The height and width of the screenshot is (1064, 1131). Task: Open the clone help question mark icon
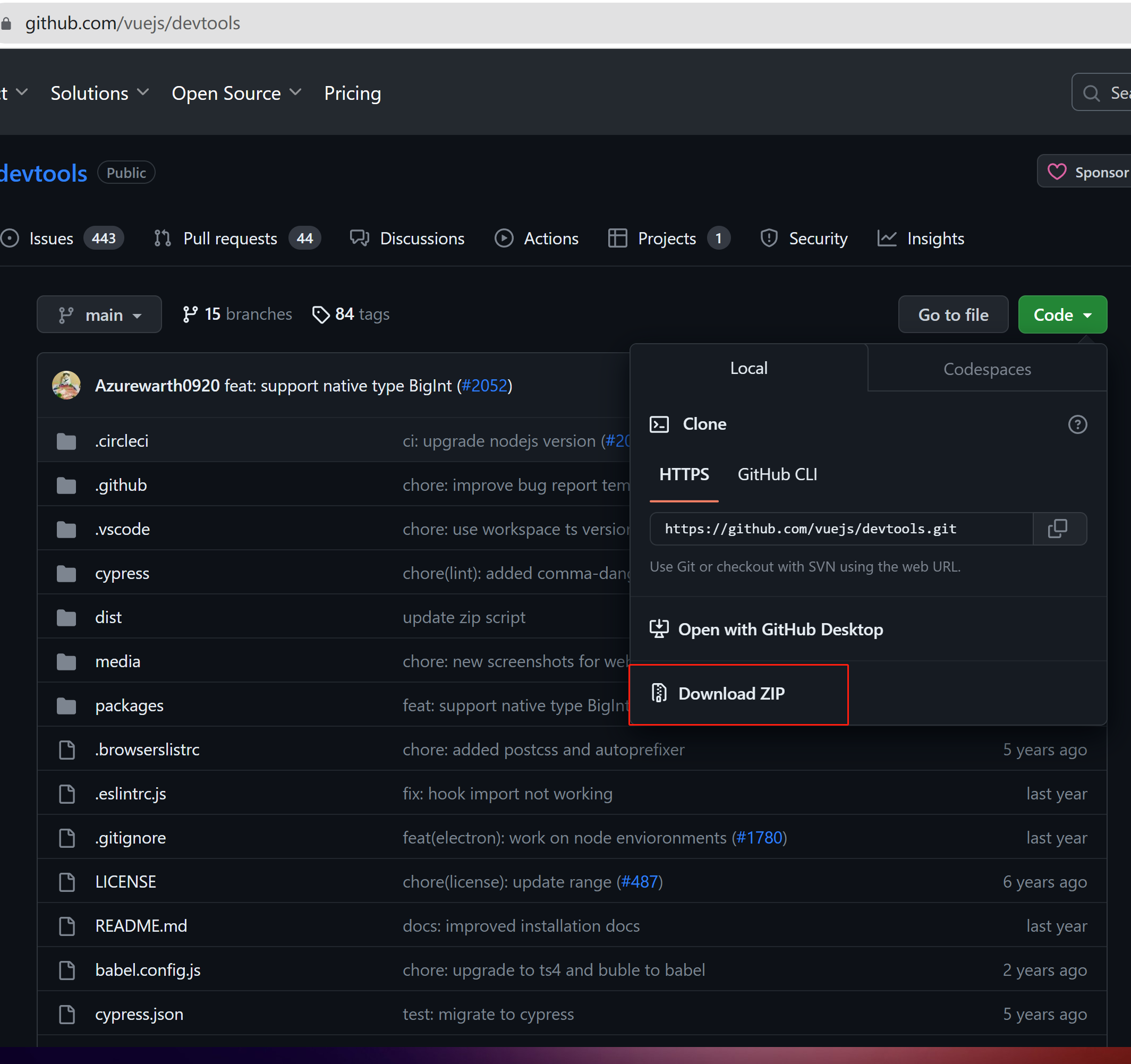click(1077, 424)
